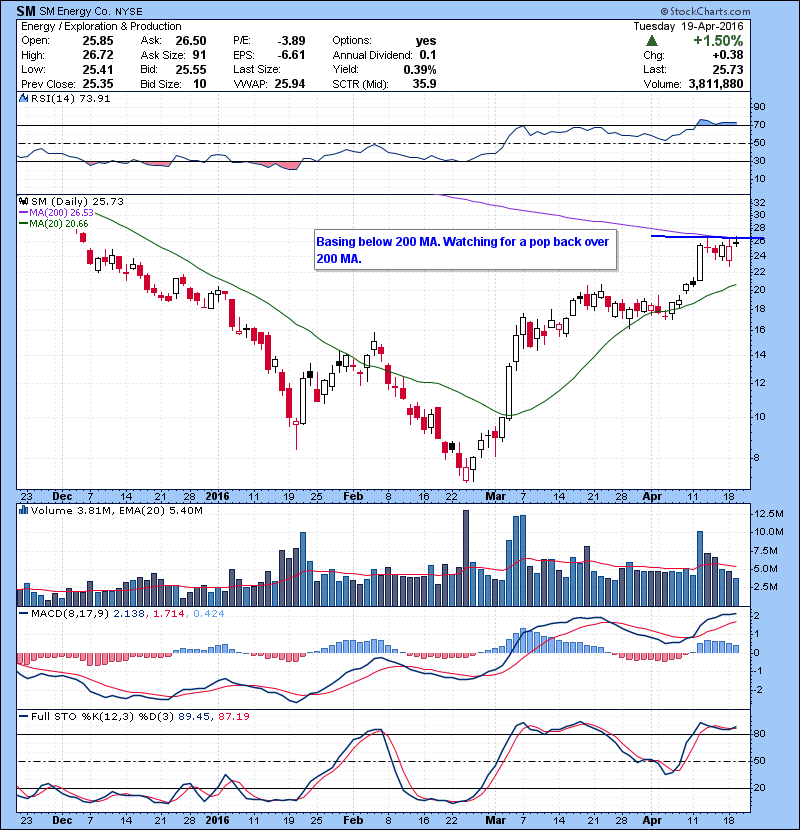Click the RSI(14) indicator panel icon
Image resolution: width=800 pixels, height=830 pixels.
pos(23,98)
